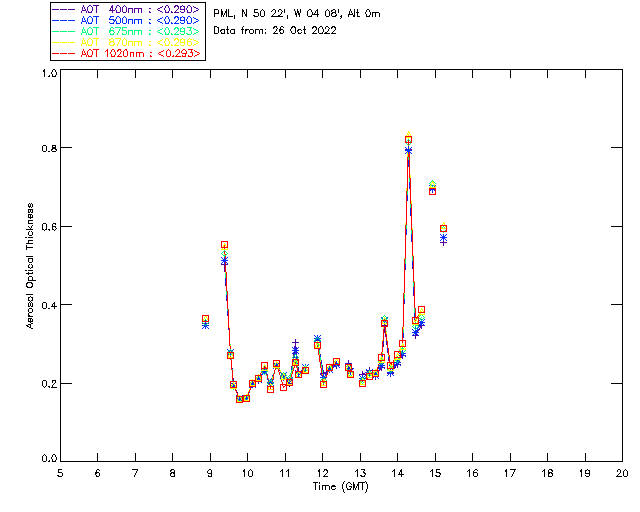Click the red square marker near 0.6 after time 15
Screen dimensions: 640x512
(x=444, y=228)
